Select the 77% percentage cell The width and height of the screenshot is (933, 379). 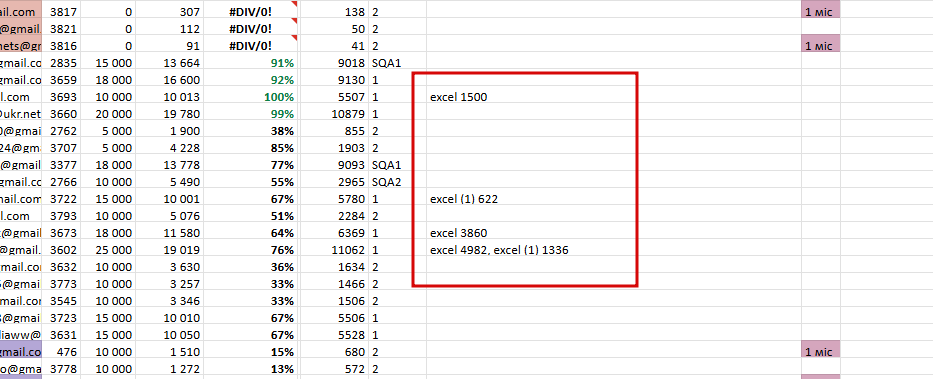click(251, 165)
